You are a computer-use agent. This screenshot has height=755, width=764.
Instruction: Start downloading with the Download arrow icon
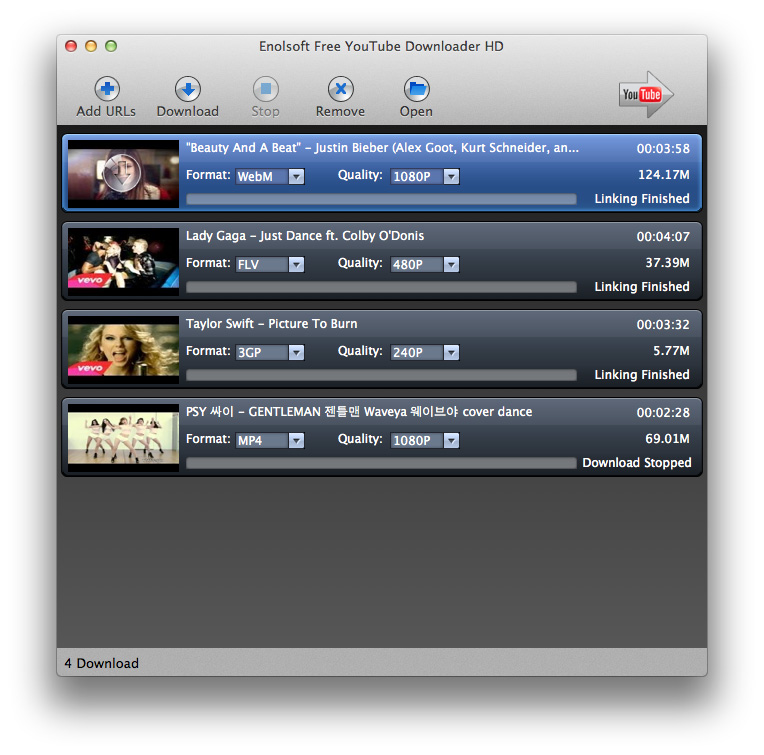pyautogui.click(x=188, y=89)
